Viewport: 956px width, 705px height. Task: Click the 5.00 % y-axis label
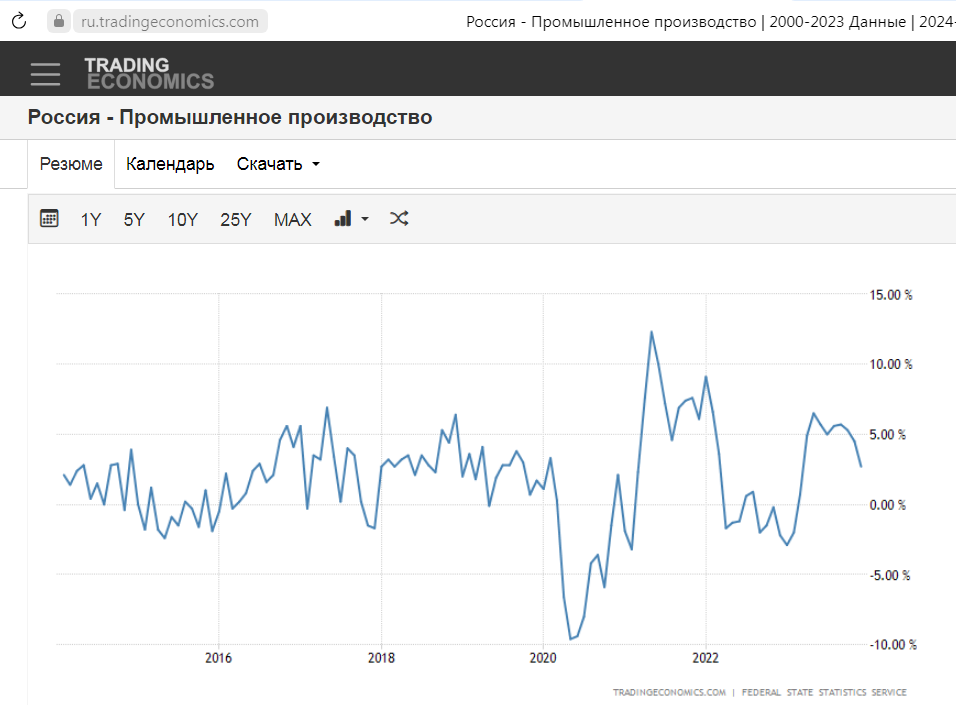pos(888,435)
